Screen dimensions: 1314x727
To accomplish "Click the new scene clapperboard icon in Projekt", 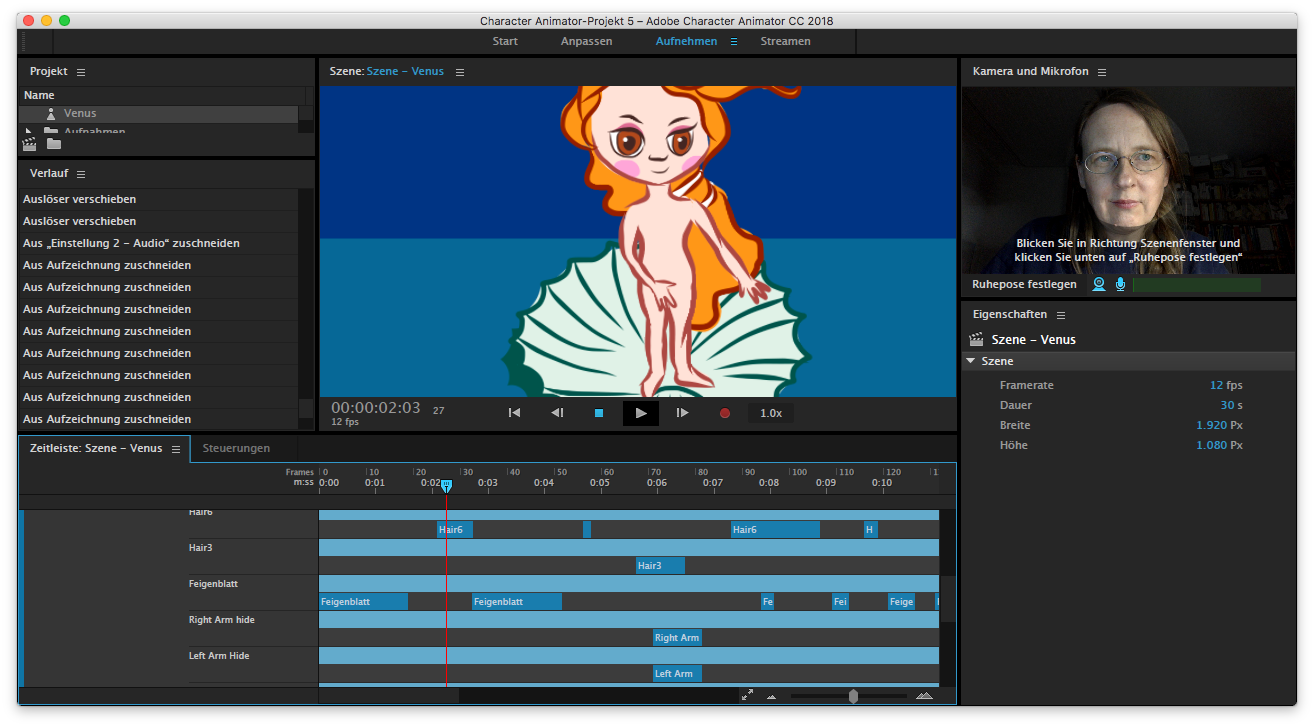I will click(x=30, y=144).
